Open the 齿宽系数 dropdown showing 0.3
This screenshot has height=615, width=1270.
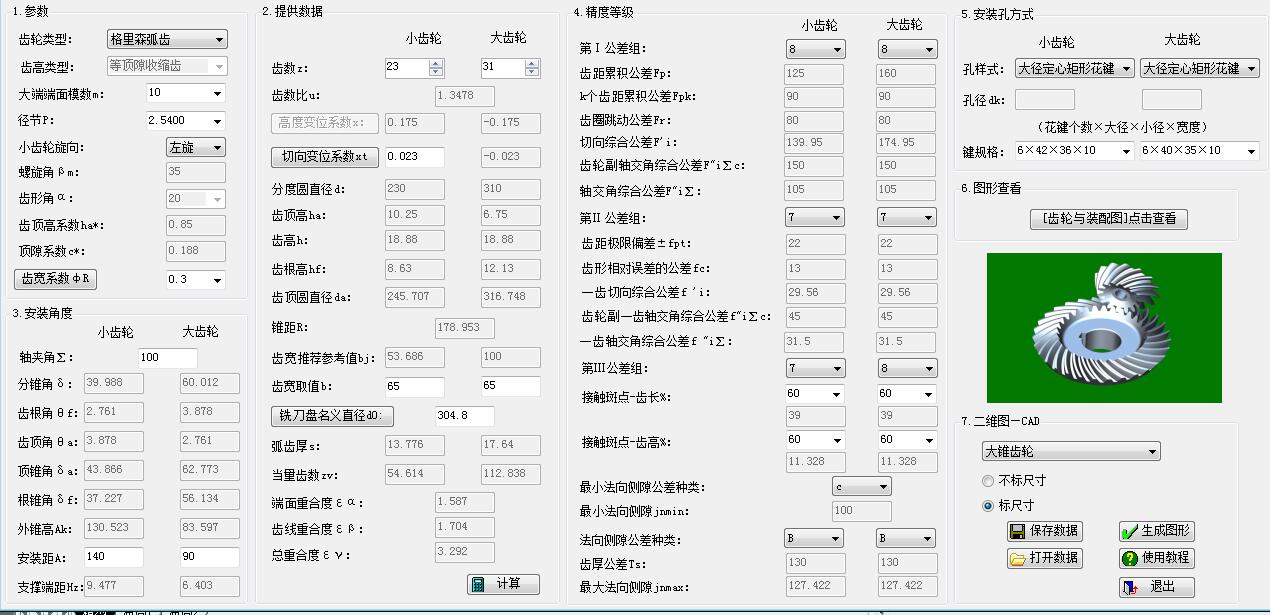[x=196, y=279]
